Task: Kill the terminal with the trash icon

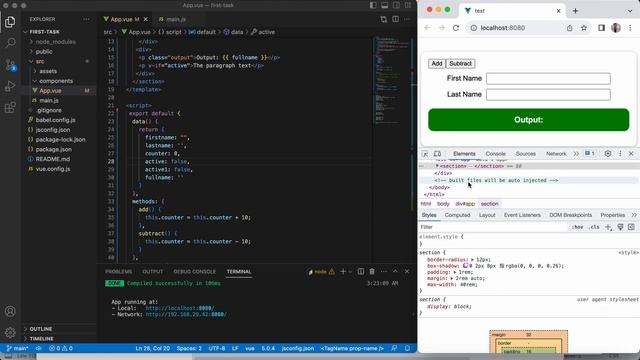Action: [372, 271]
